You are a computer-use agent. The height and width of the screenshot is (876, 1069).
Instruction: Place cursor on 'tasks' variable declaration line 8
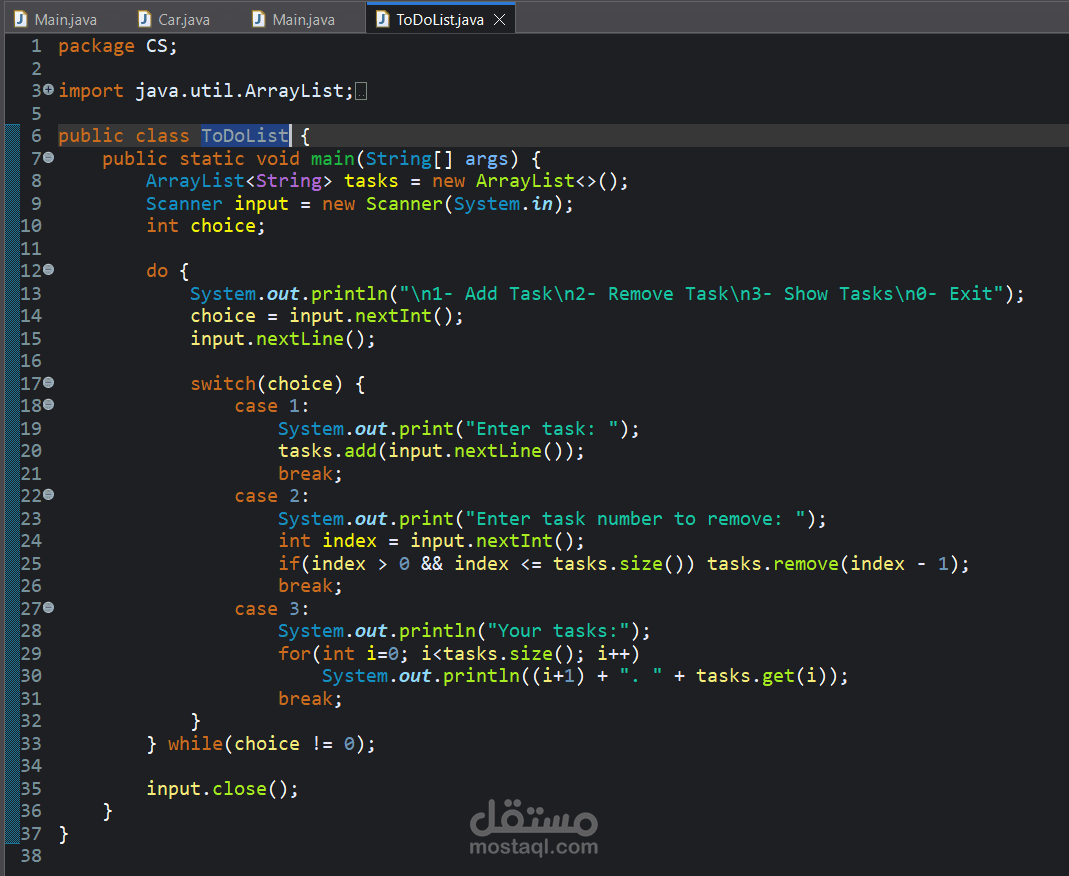pyautogui.click(x=371, y=181)
